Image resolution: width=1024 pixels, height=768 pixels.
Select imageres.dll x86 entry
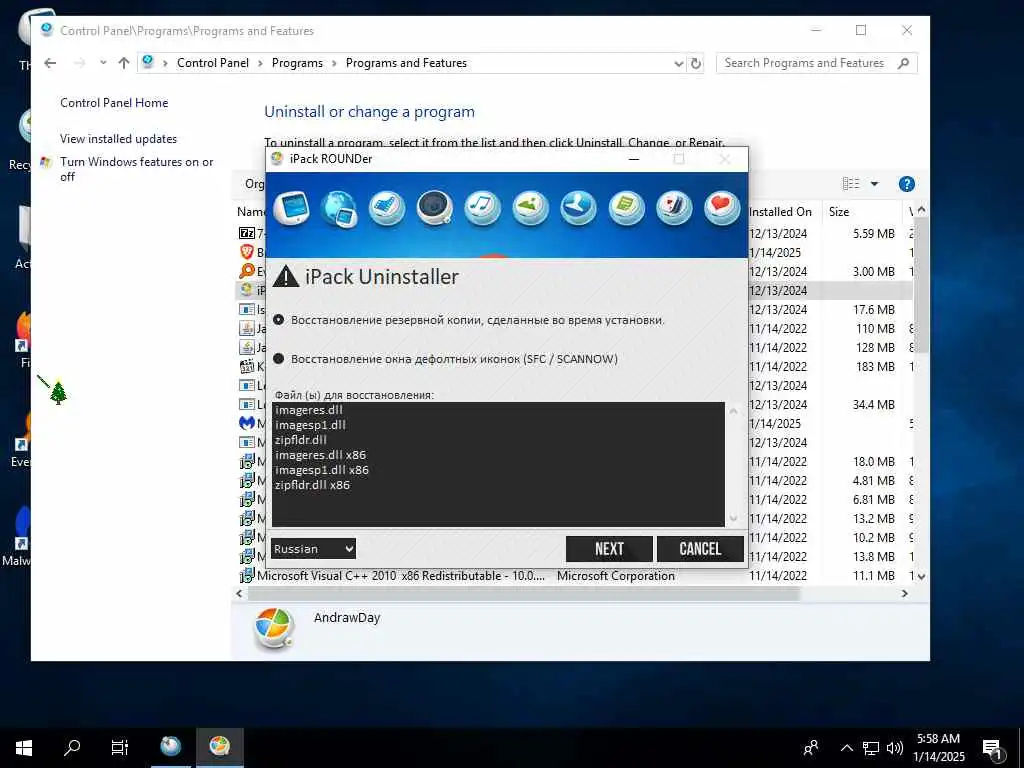point(321,455)
